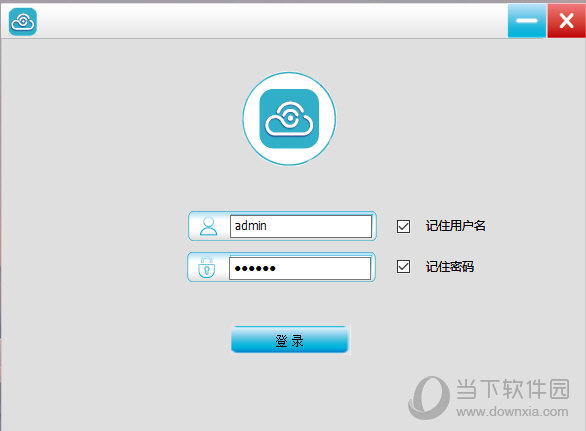Close the login window

click(566, 21)
